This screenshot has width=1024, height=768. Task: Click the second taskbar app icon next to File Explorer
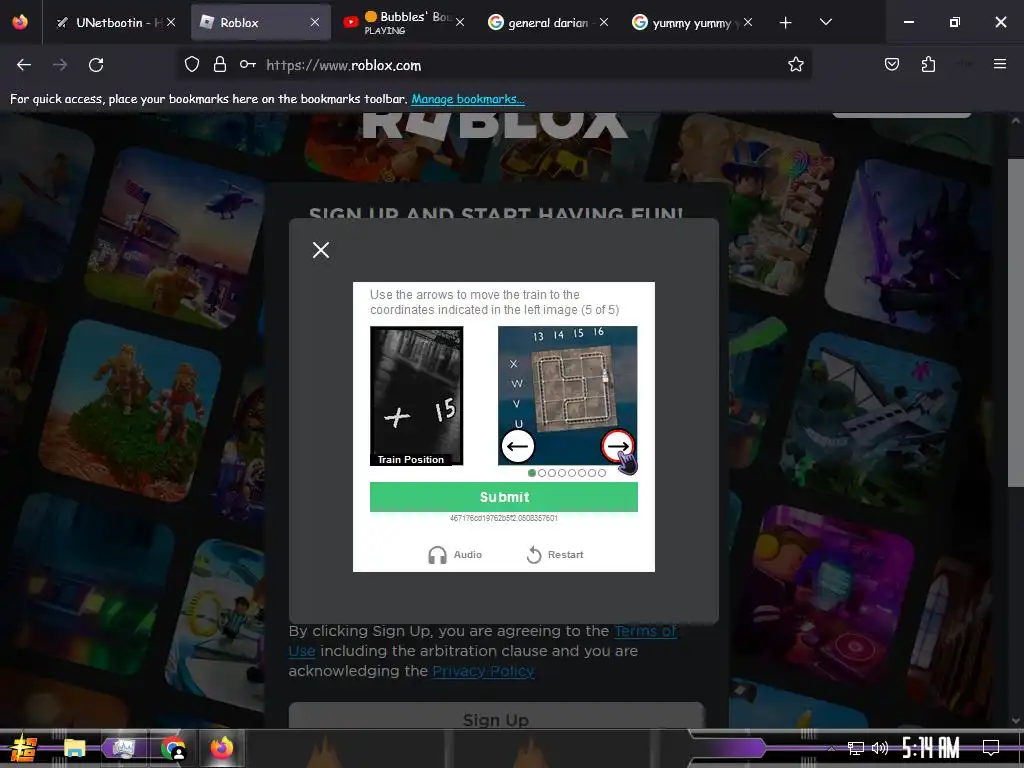coord(124,748)
